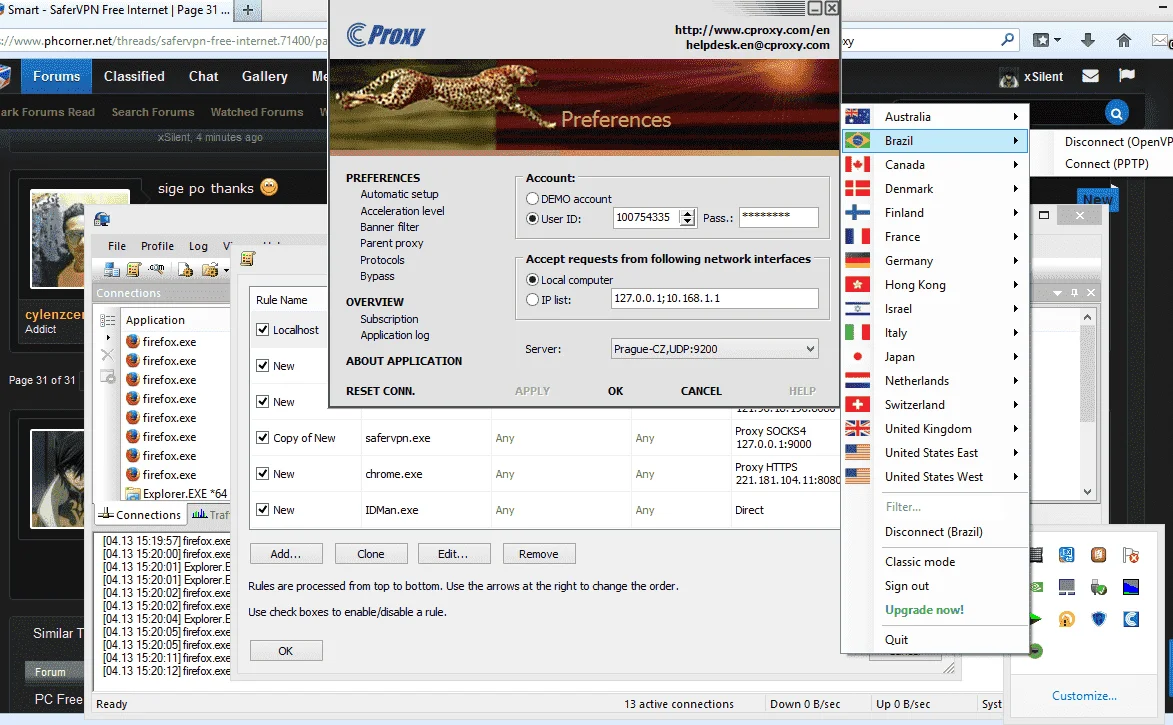Click the IP list input field
The height and width of the screenshot is (725, 1173).
(x=714, y=298)
